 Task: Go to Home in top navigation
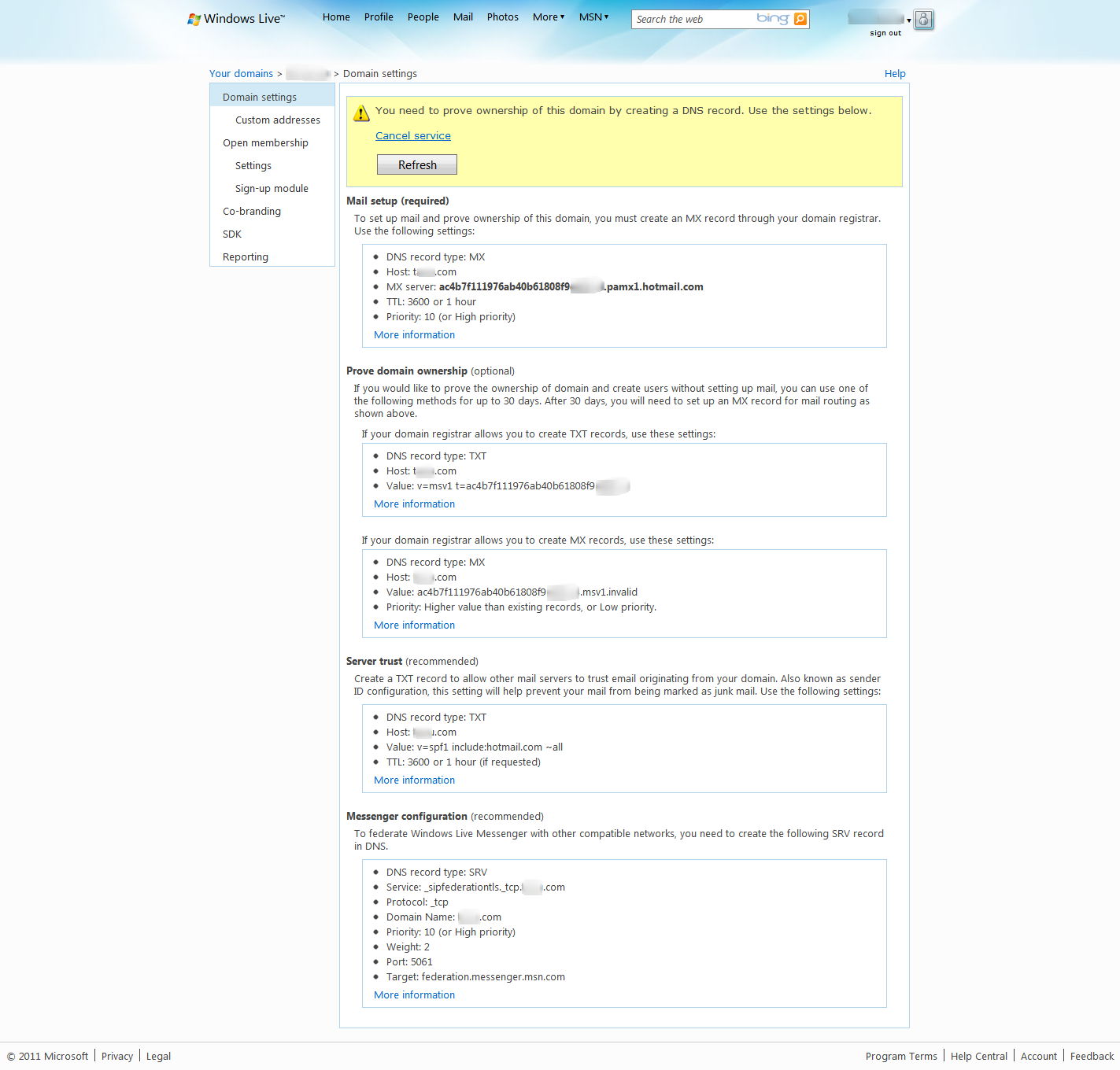[x=336, y=17]
